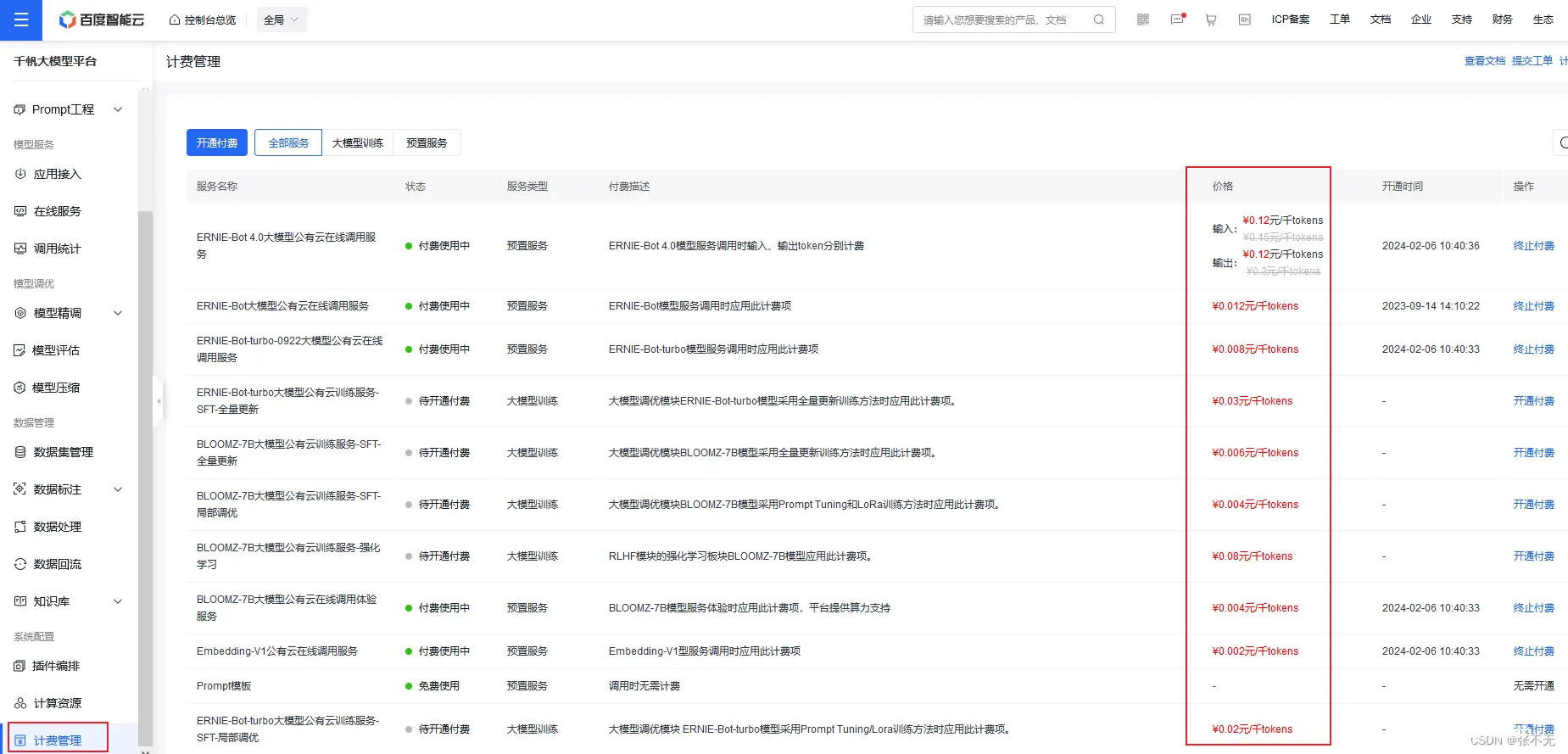Click 开通付费 for BLOOMZ-7B SFT-全量更新 row
1568x754 pixels.
pyautogui.click(x=1534, y=453)
